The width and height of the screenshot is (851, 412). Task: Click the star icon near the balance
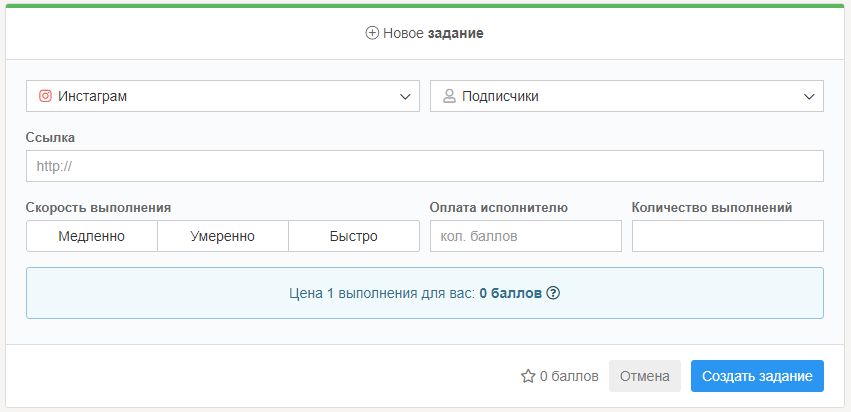coord(528,377)
